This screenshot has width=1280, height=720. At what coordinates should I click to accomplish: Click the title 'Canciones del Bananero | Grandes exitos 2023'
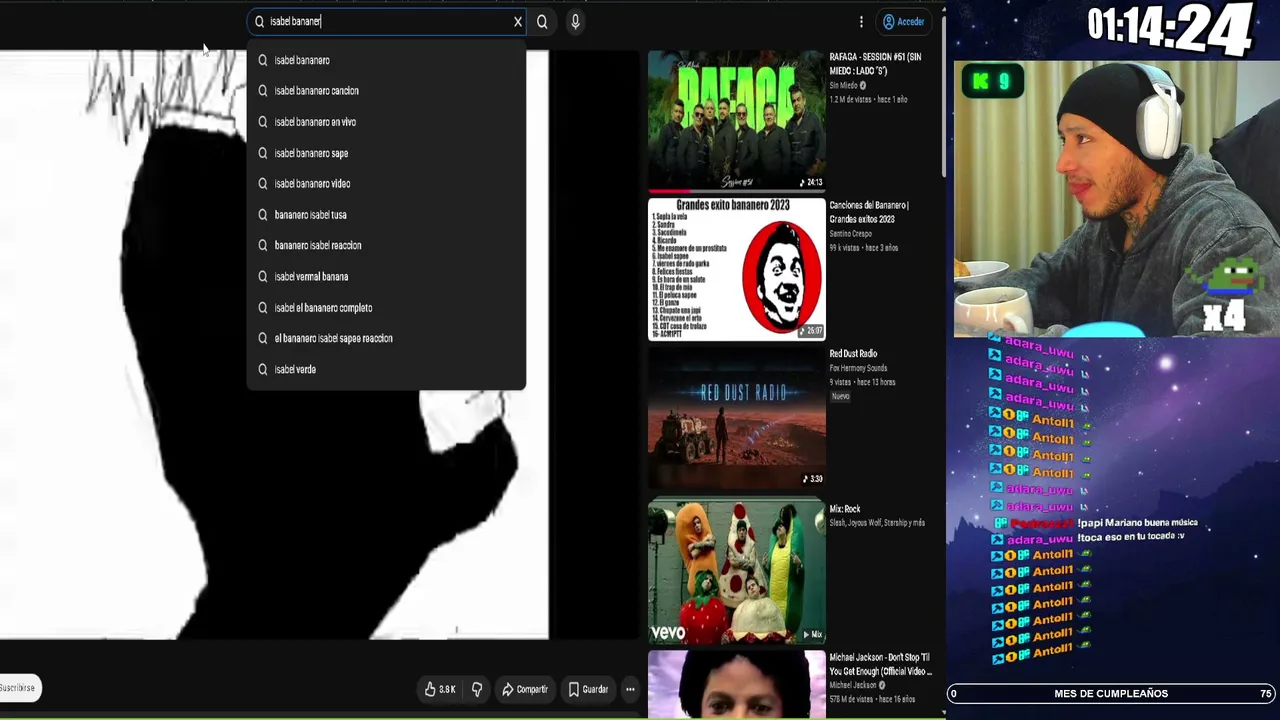coord(869,212)
